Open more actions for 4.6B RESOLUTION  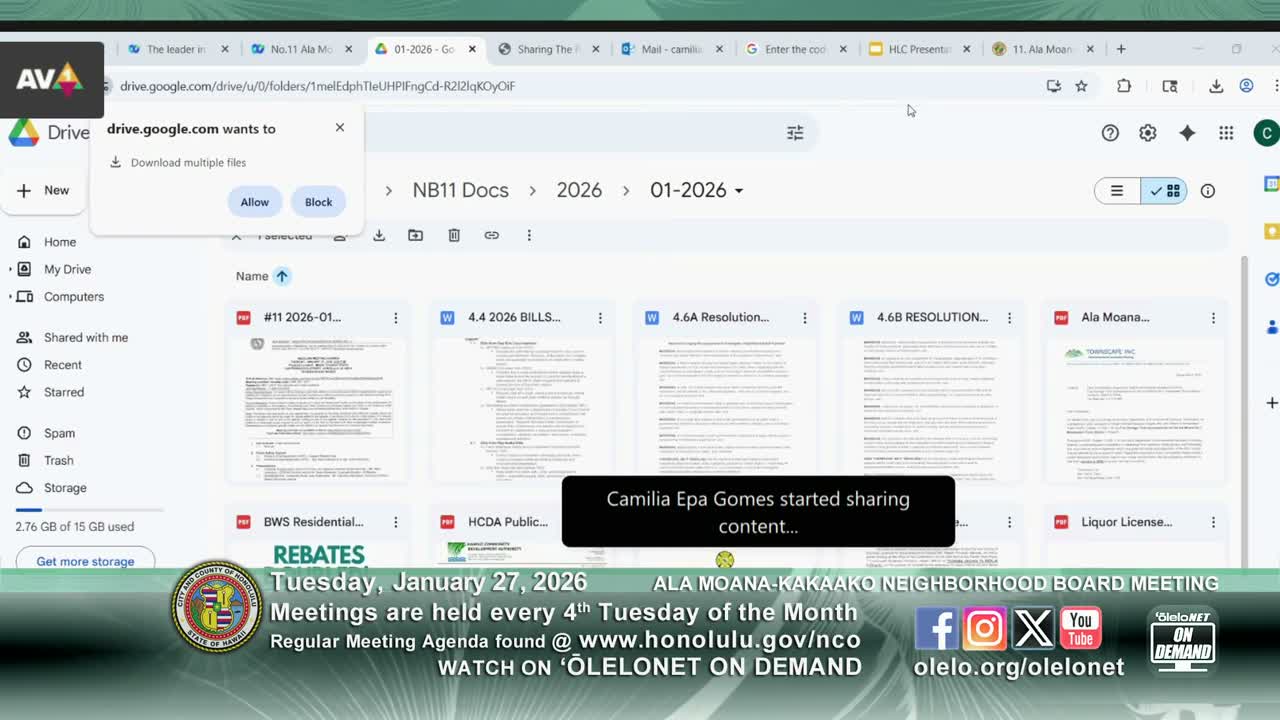pyautogui.click(x=1009, y=318)
